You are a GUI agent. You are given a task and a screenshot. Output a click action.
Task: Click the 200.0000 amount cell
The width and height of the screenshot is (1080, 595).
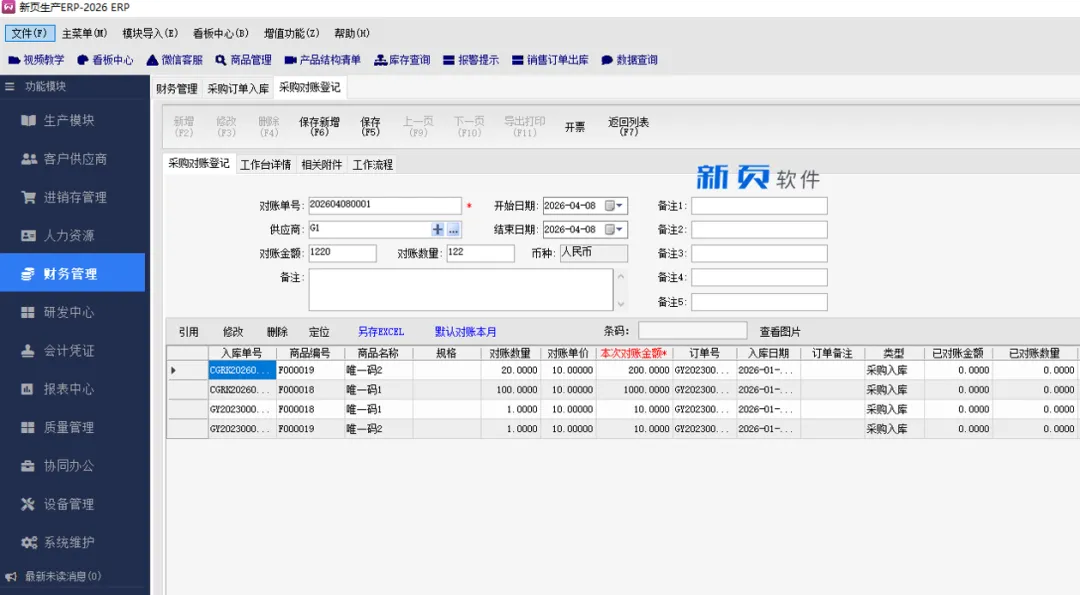click(x=634, y=370)
